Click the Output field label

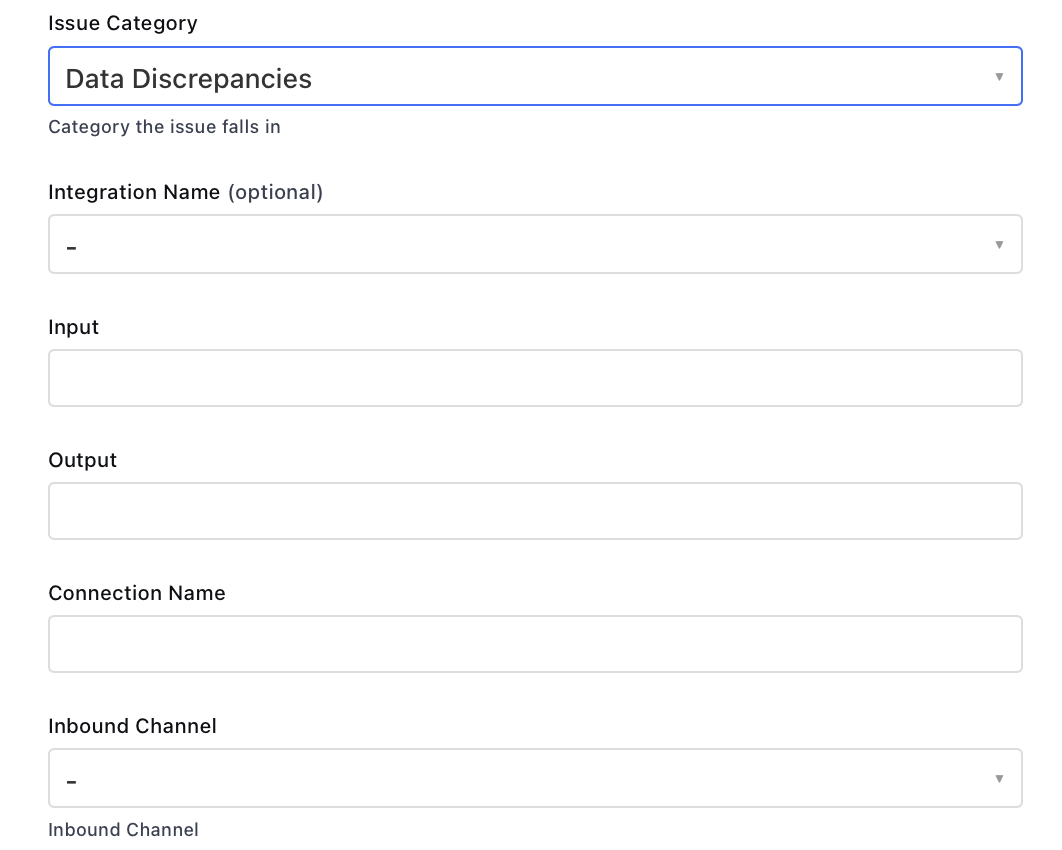(x=82, y=460)
